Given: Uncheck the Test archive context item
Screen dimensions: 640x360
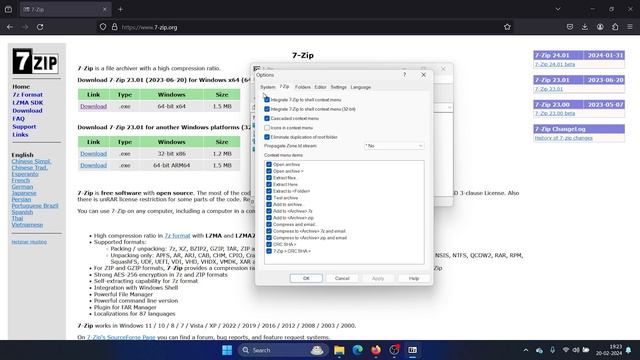Looking at the screenshot, I should (x=269, y=198).
